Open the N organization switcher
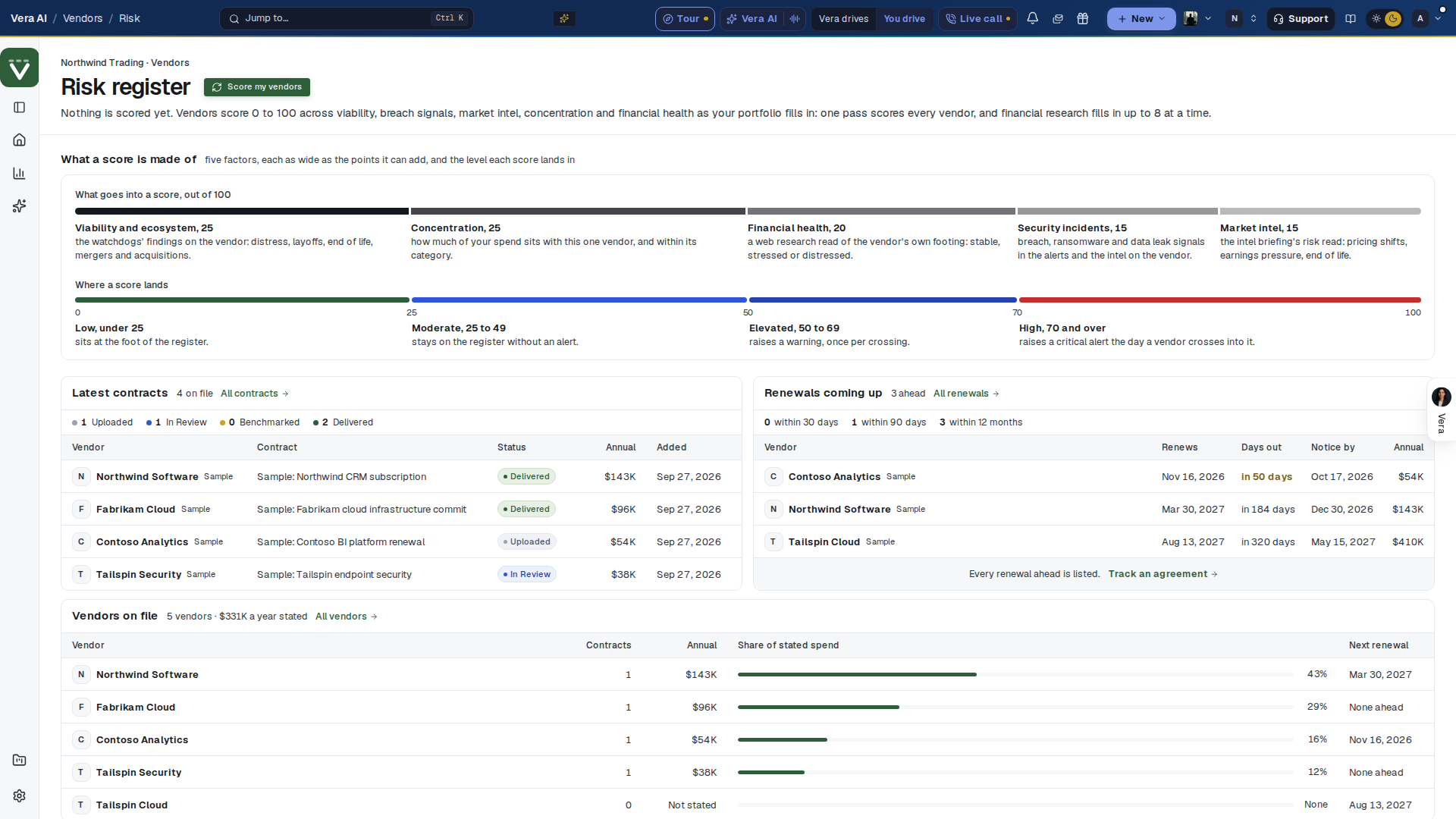1456x819 pixels. click(1243, 18)
